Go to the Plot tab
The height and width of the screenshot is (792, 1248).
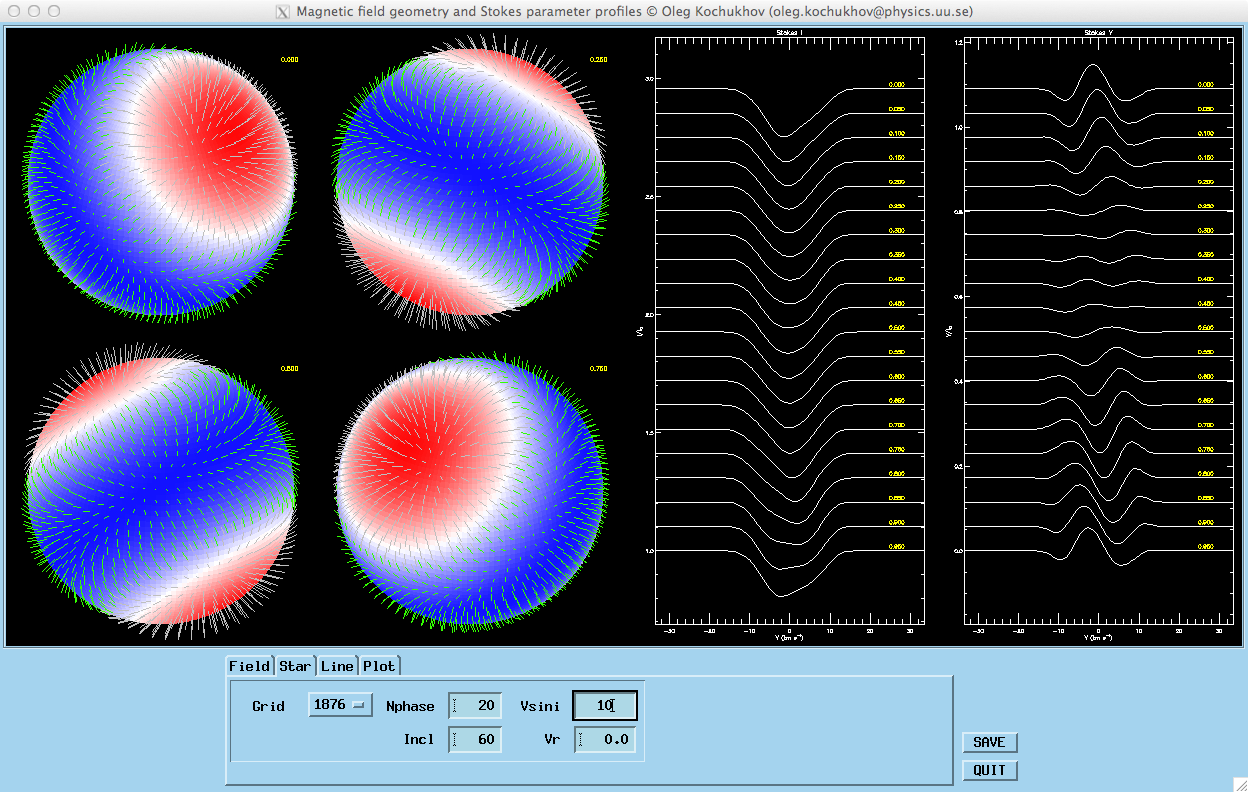[x=379, y=666]
